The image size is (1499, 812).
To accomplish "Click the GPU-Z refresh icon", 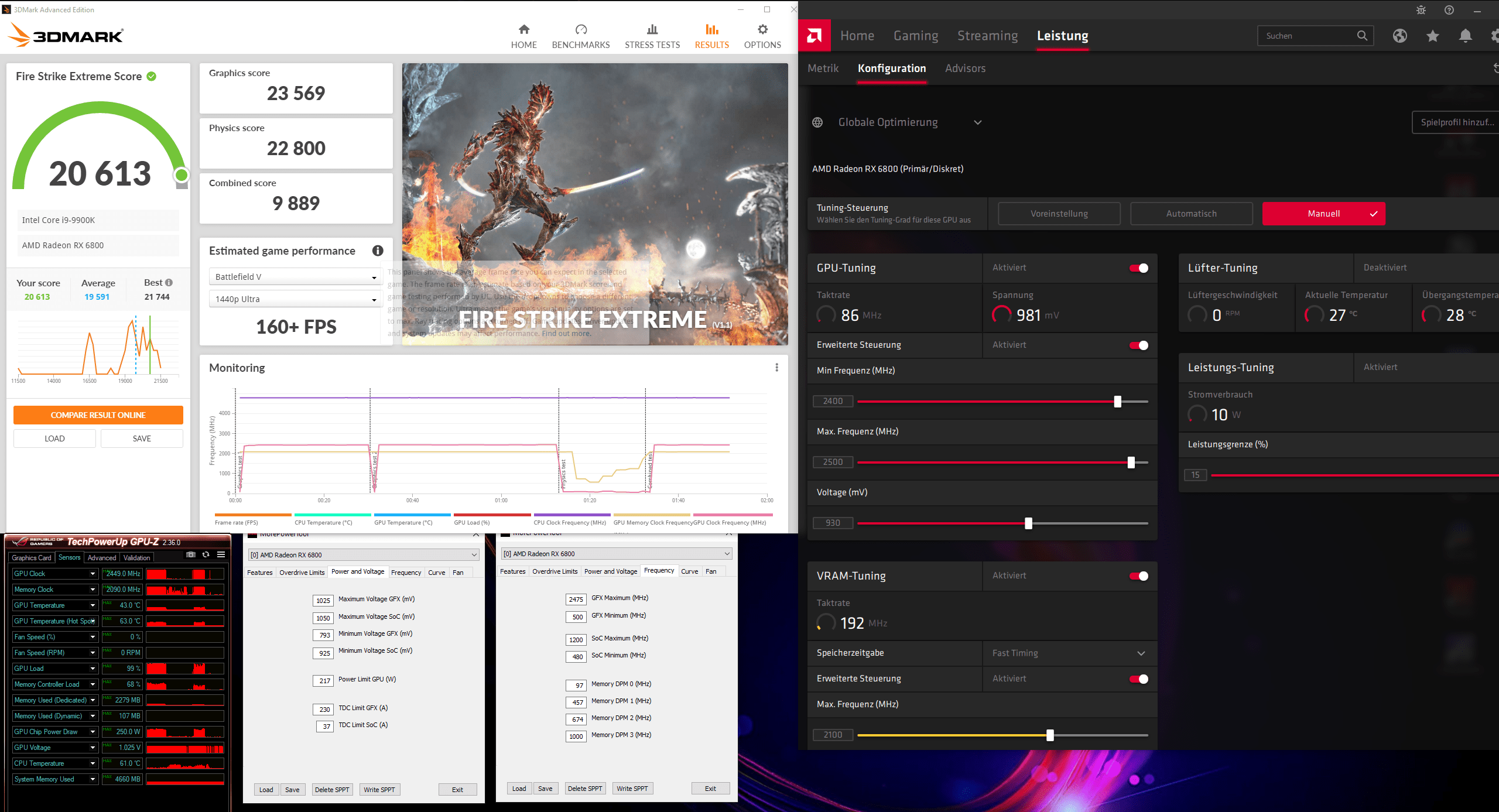I will click(206, 554).
